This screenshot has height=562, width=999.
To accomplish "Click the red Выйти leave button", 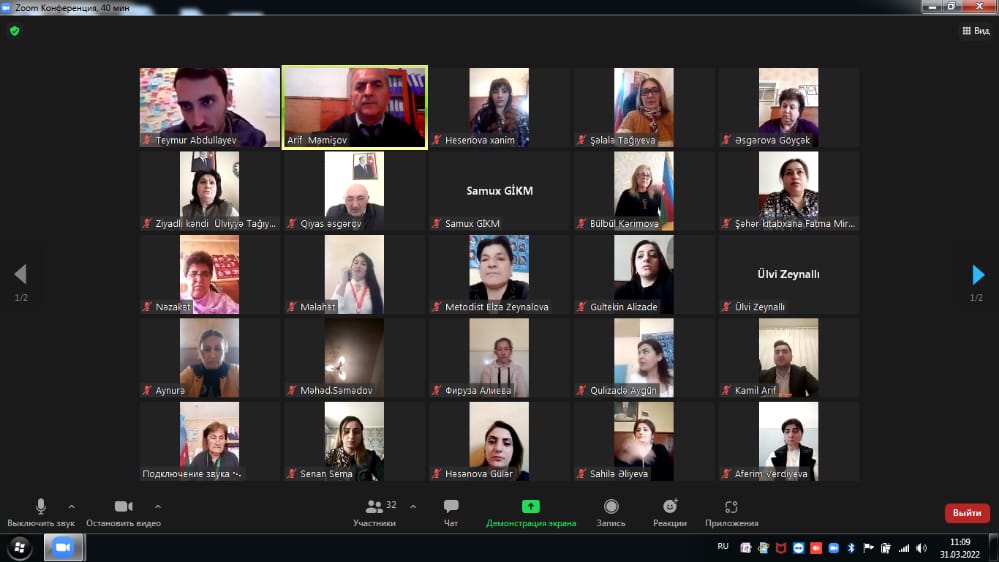I will [966, 513].
